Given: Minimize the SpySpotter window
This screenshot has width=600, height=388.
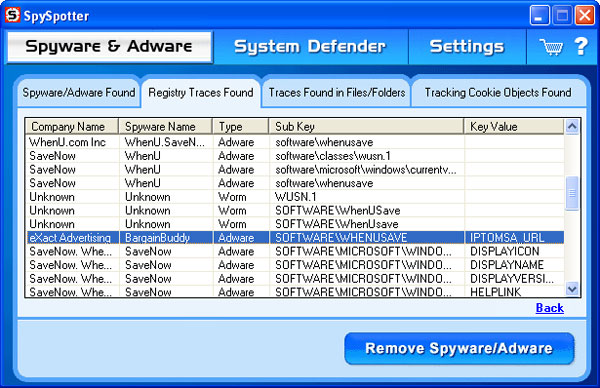Looking at the screenshot, I should (539, 15).
